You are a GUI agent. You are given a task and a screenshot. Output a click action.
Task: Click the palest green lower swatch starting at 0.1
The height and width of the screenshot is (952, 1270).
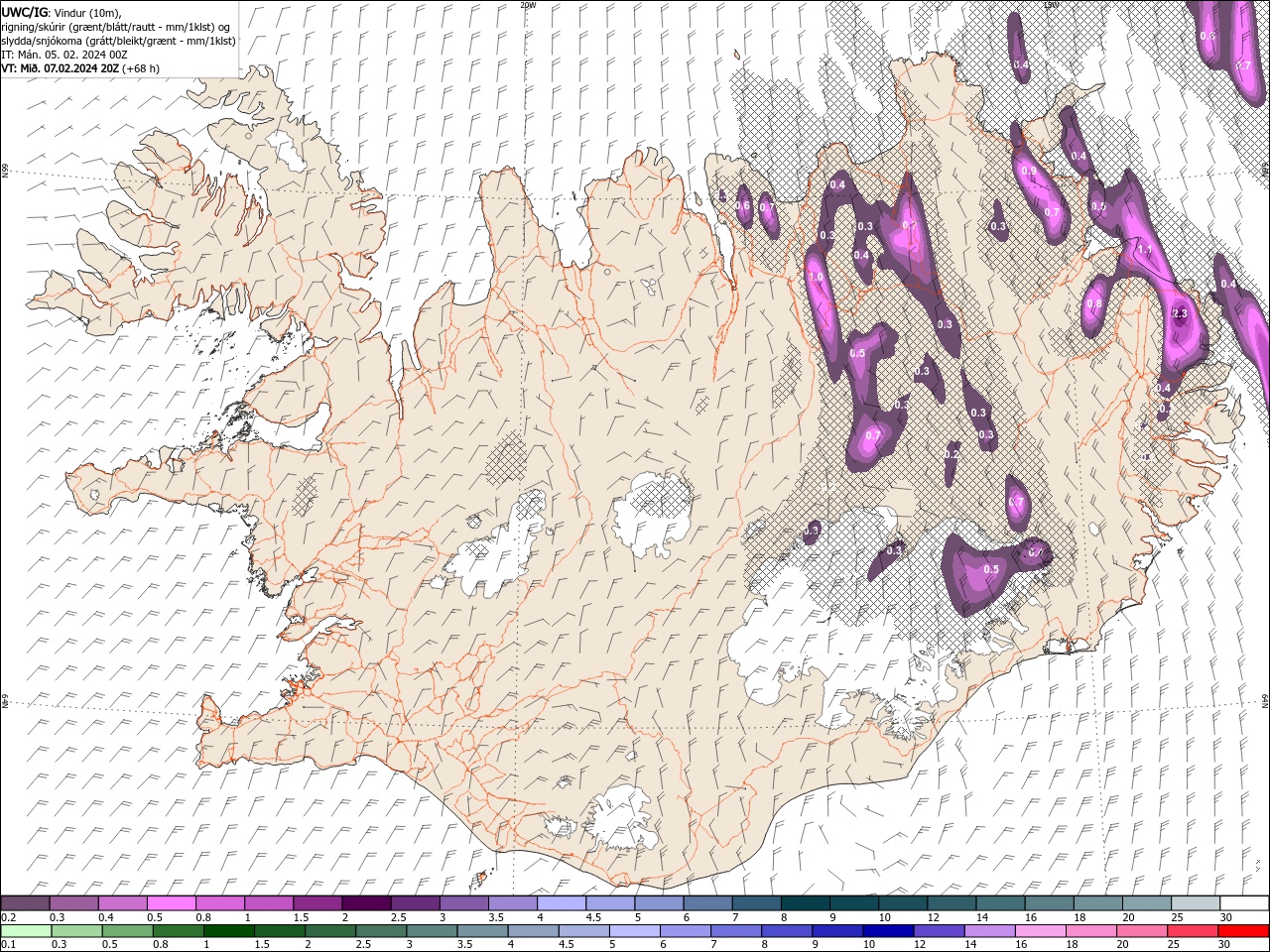click(x=27, y=931)
